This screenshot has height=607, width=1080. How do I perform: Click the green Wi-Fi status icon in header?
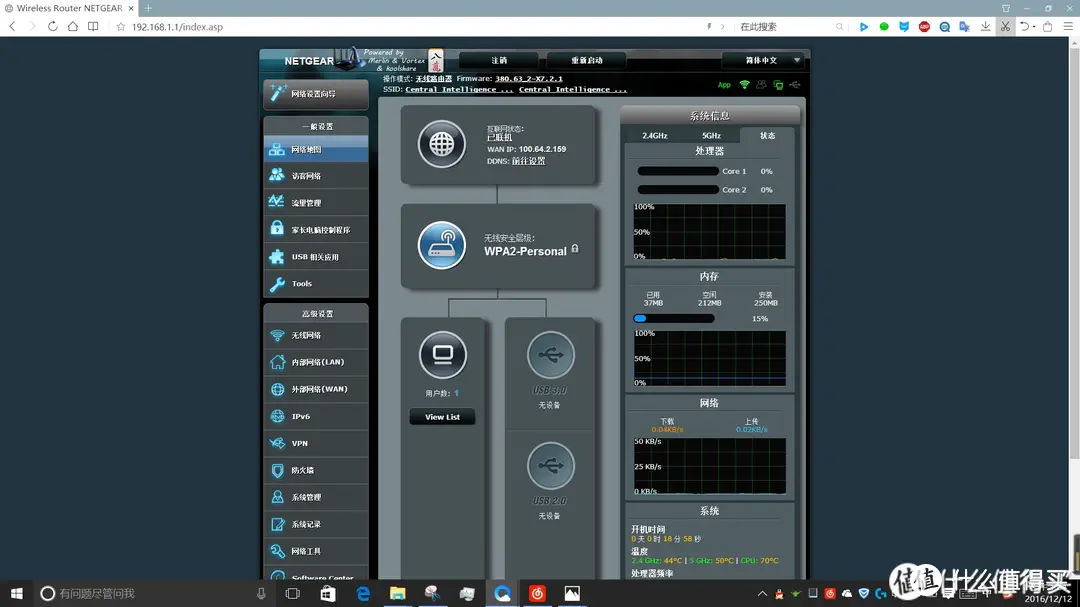(745, 85)
